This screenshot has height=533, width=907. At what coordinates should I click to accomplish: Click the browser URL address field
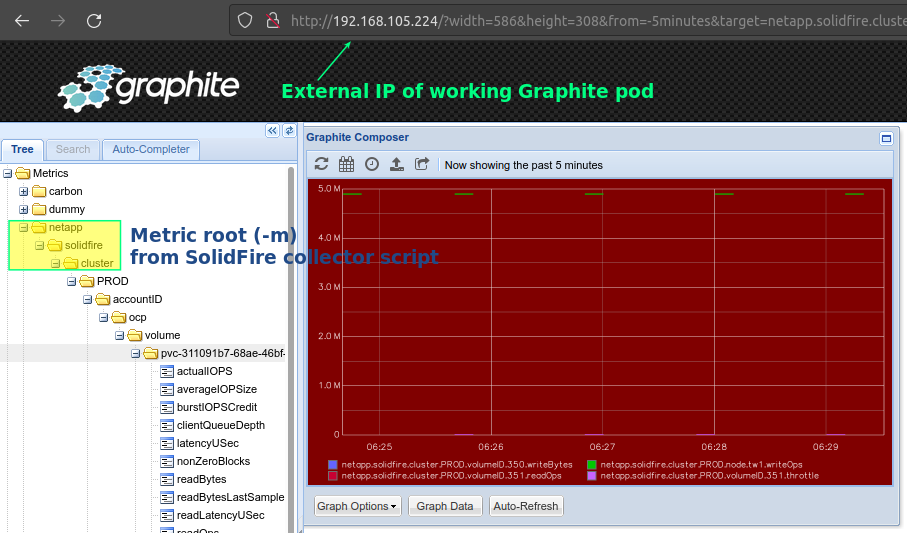[596, 21]
